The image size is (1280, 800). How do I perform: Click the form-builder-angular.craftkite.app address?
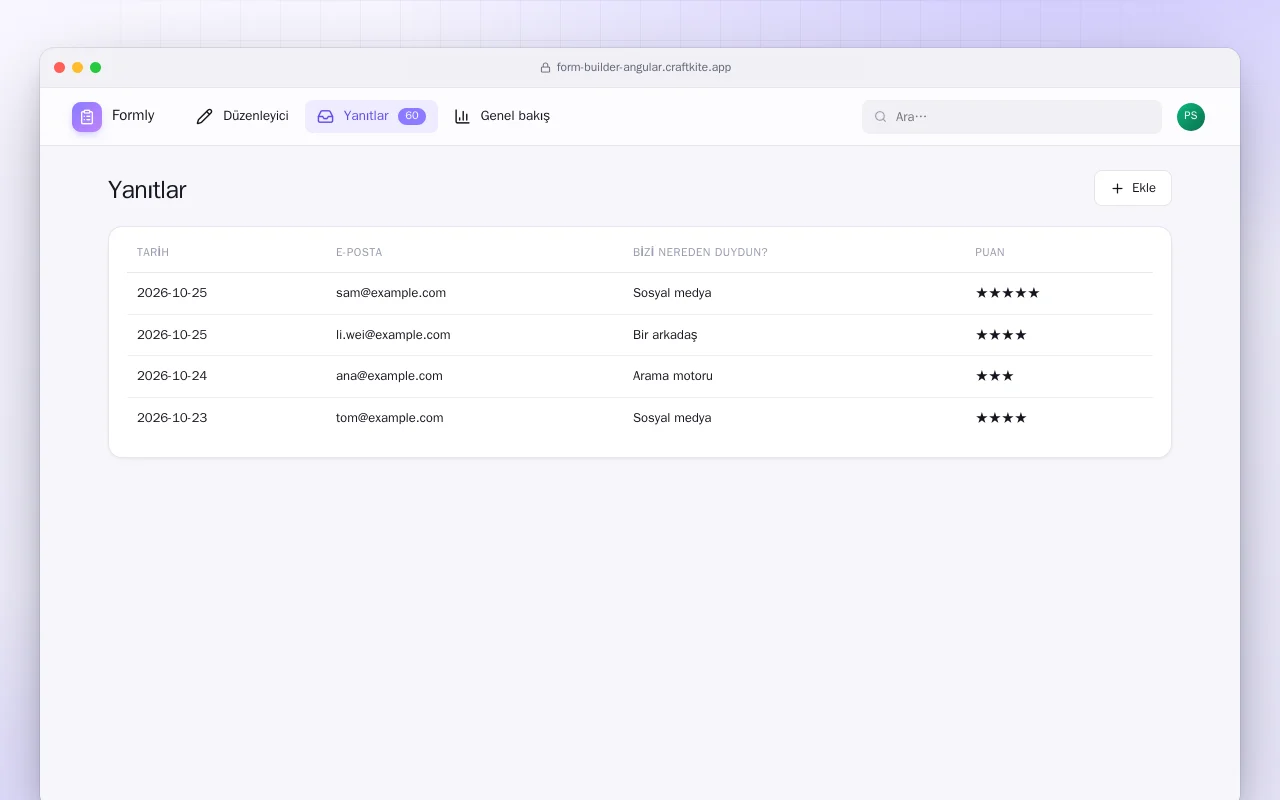tap(644, 68)
